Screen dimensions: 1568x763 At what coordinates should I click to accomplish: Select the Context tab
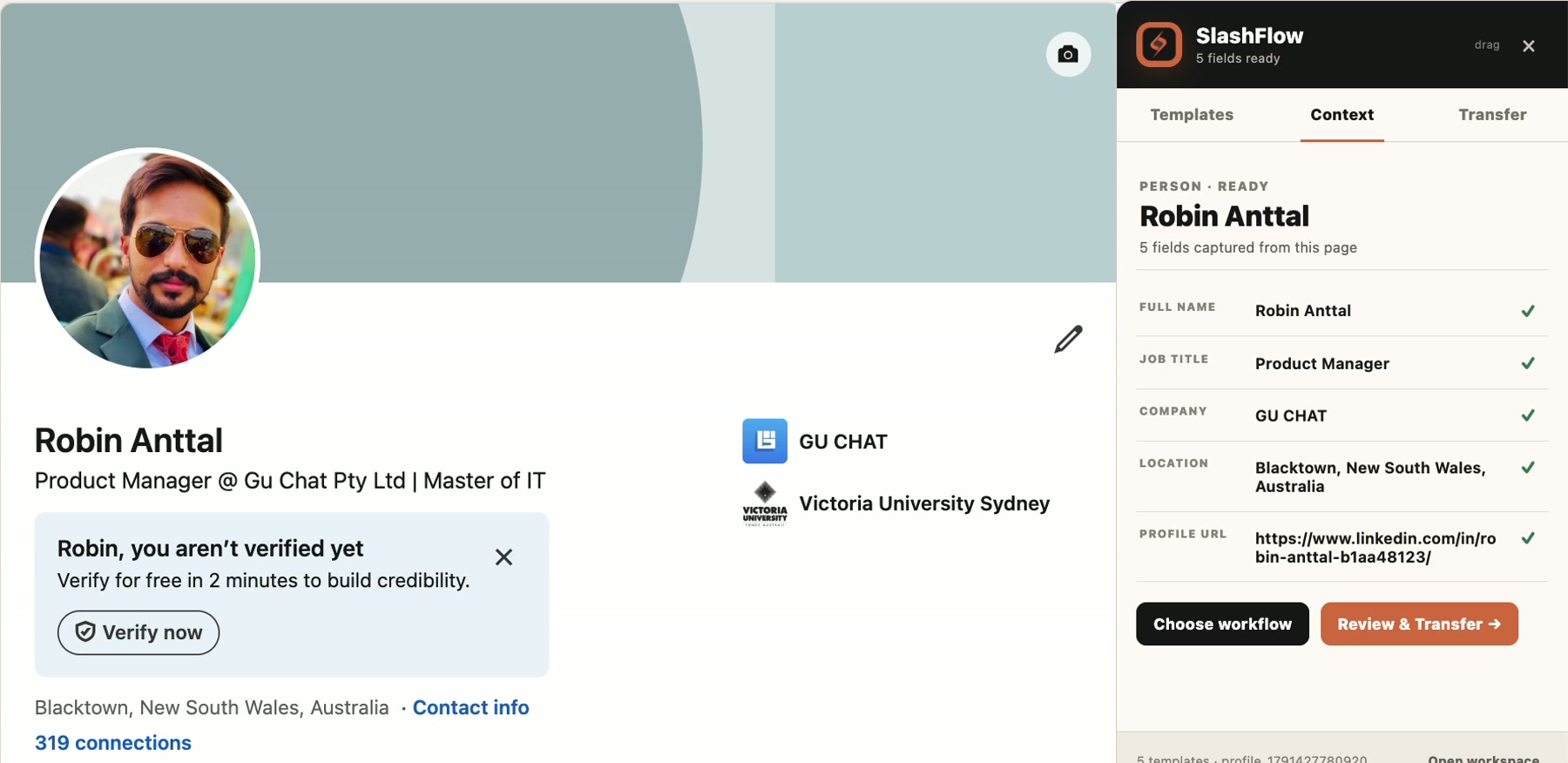[1342, 114]
